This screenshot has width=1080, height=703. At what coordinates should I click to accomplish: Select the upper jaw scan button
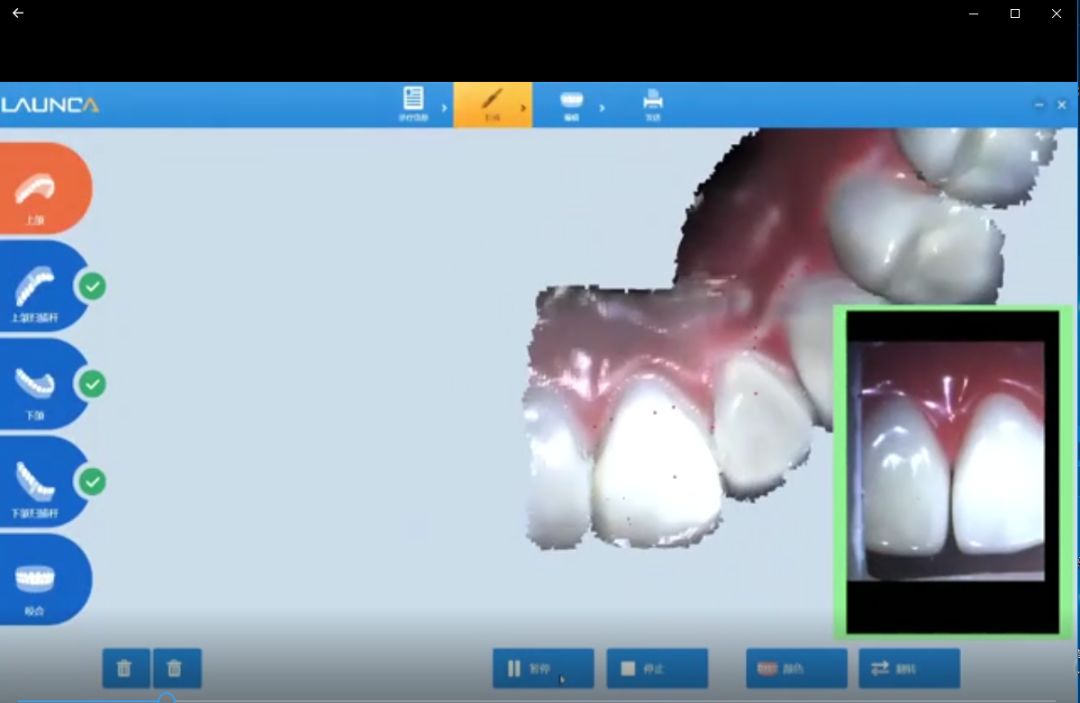click(40, 192)
